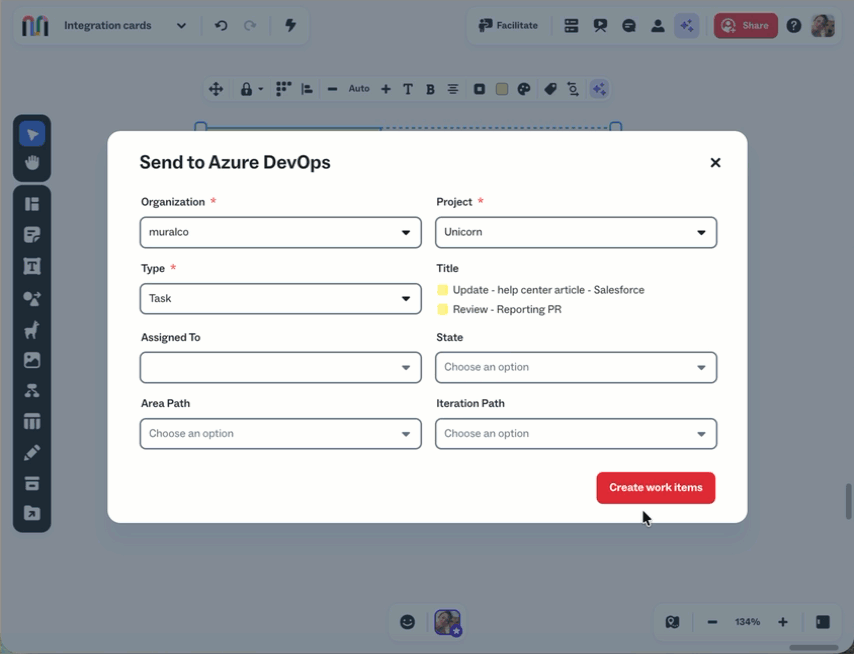The image size is (854, 654).
Task: Undo the last action
Action: click(x=221, y=26)
